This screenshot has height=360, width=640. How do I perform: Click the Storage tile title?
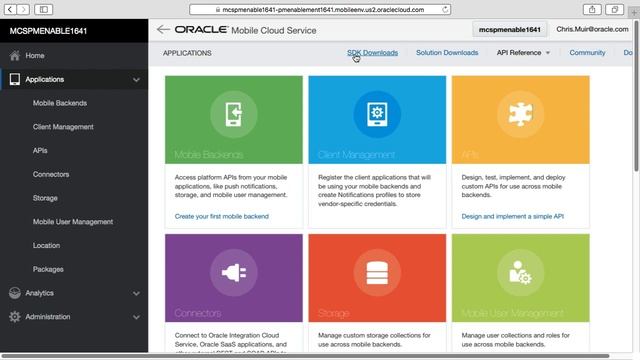333,313
